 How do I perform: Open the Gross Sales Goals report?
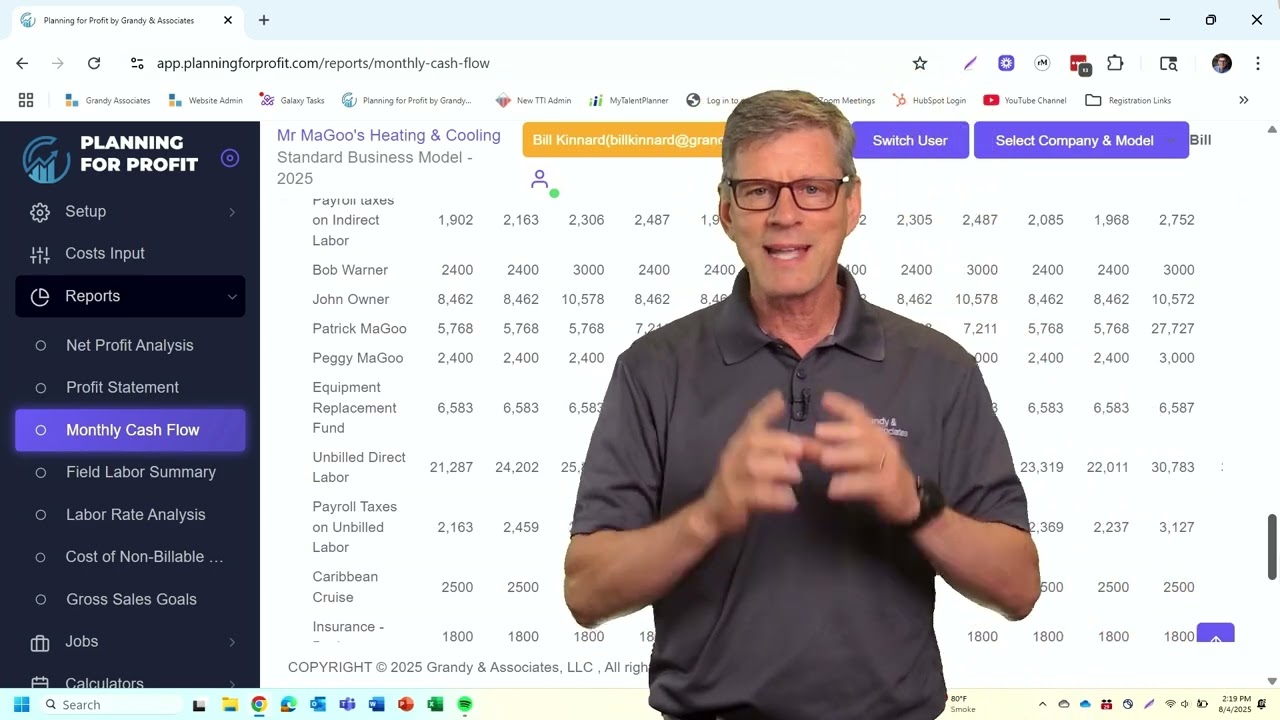coord(130,599)
